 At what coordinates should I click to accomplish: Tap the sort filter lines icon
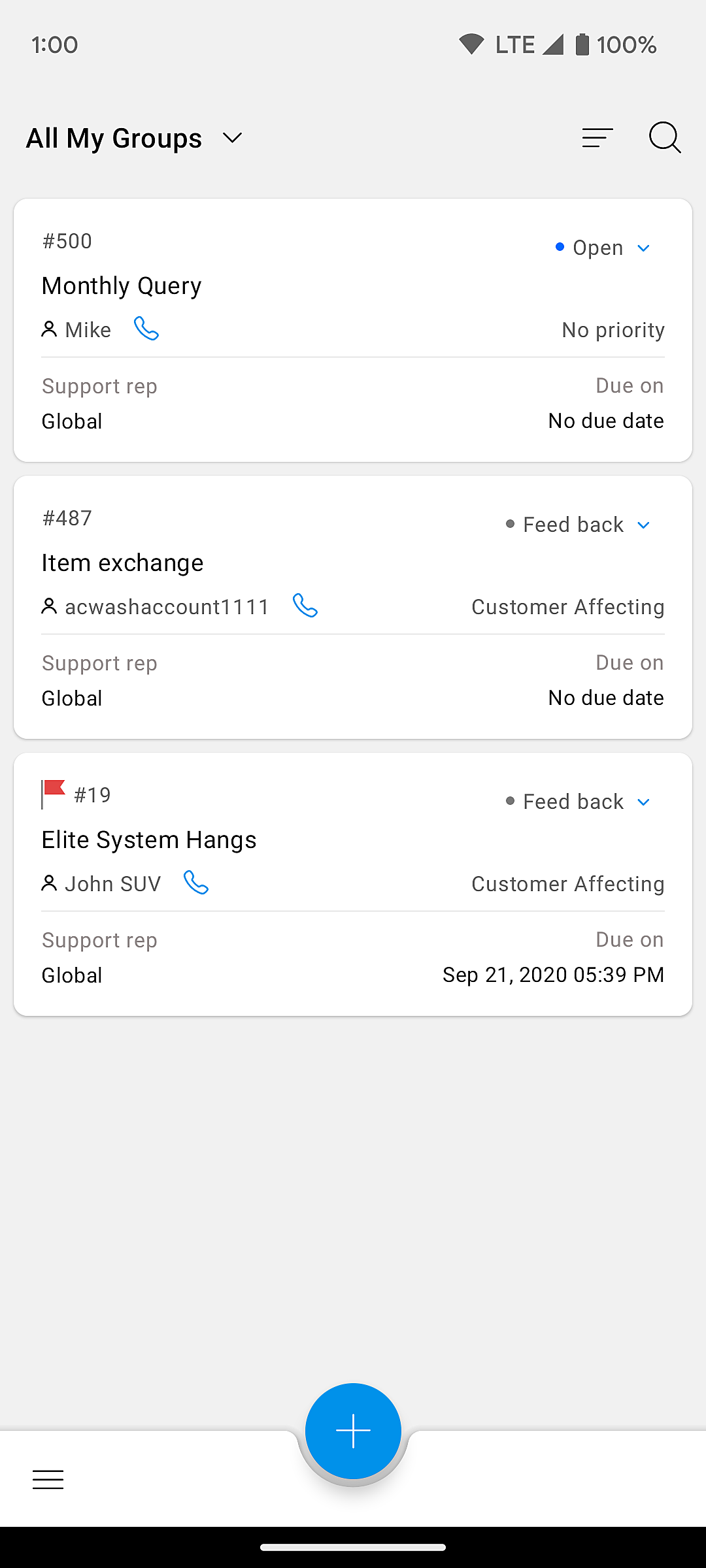pyautogui.click(x=597, y=138)
